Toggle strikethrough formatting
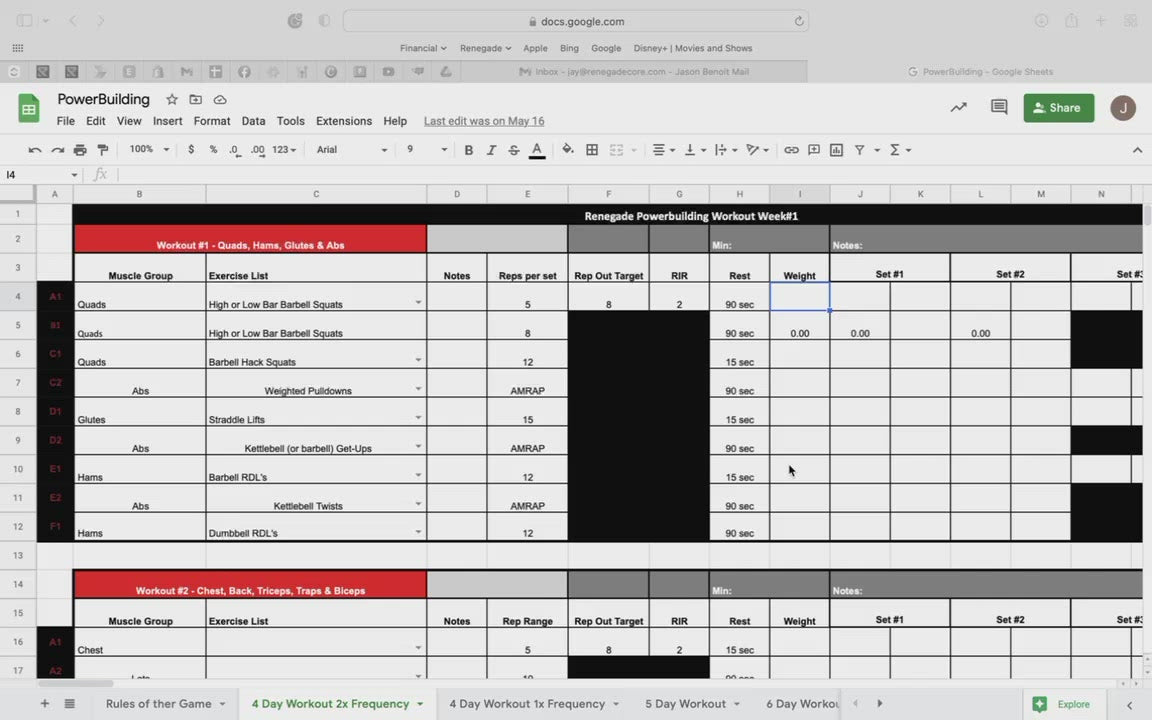The image size is (1152, 720). point(514,150)
